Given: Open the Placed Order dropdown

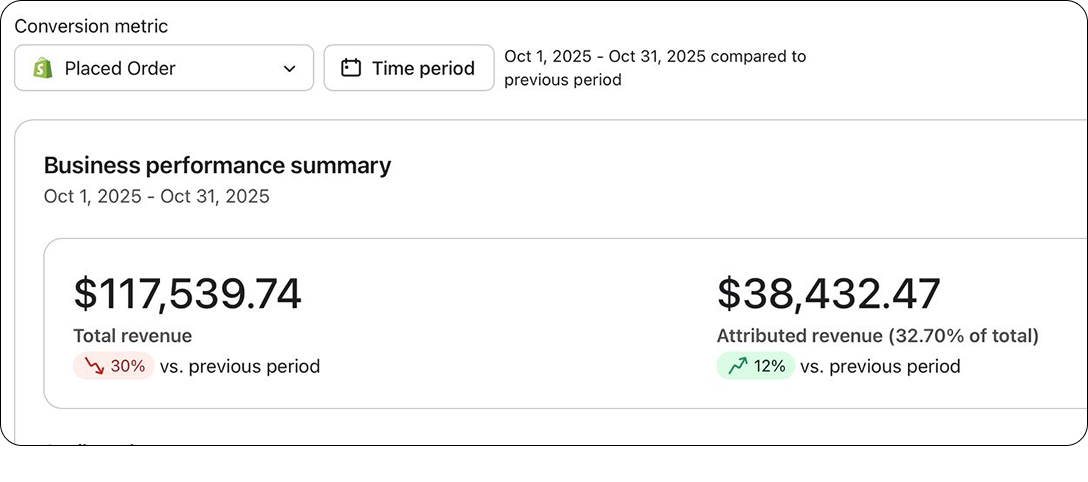Looking at the screenshot, I should click(x=164, y=68).
